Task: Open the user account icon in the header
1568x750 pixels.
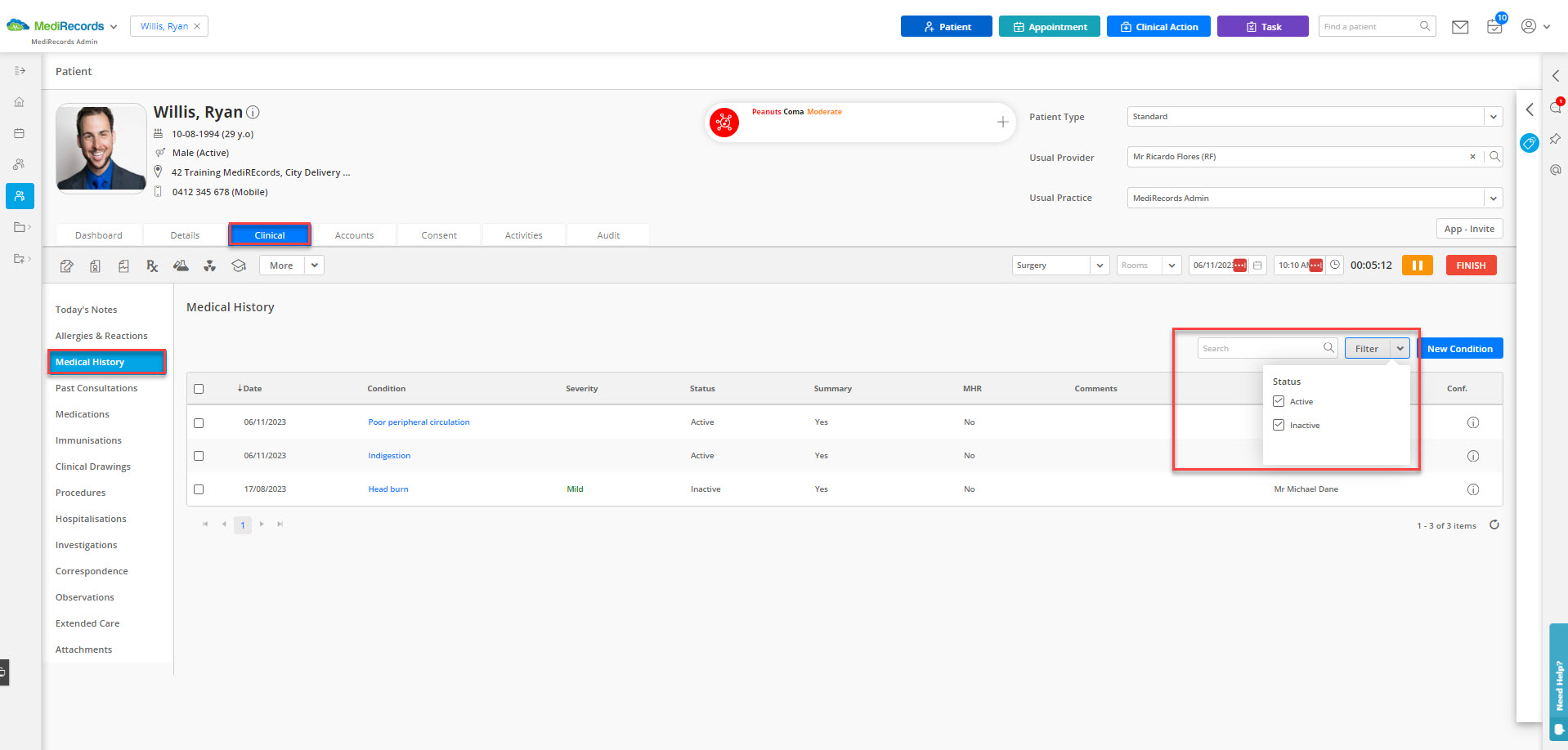Action: point(1529,26)
